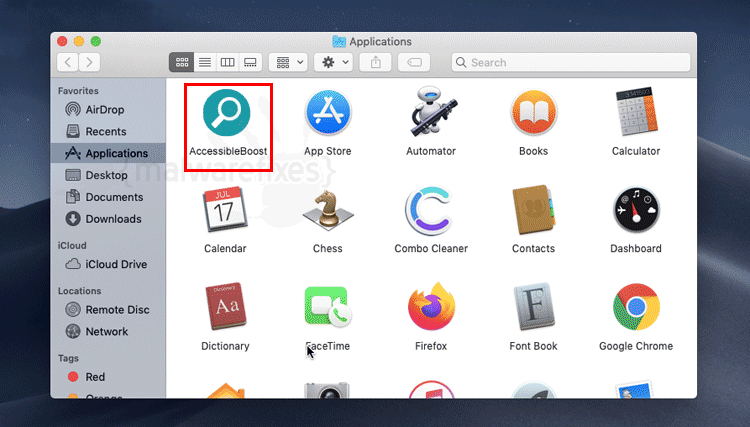750x427 pixels.
Task: Go back with the left arrow
Action: 68,62
